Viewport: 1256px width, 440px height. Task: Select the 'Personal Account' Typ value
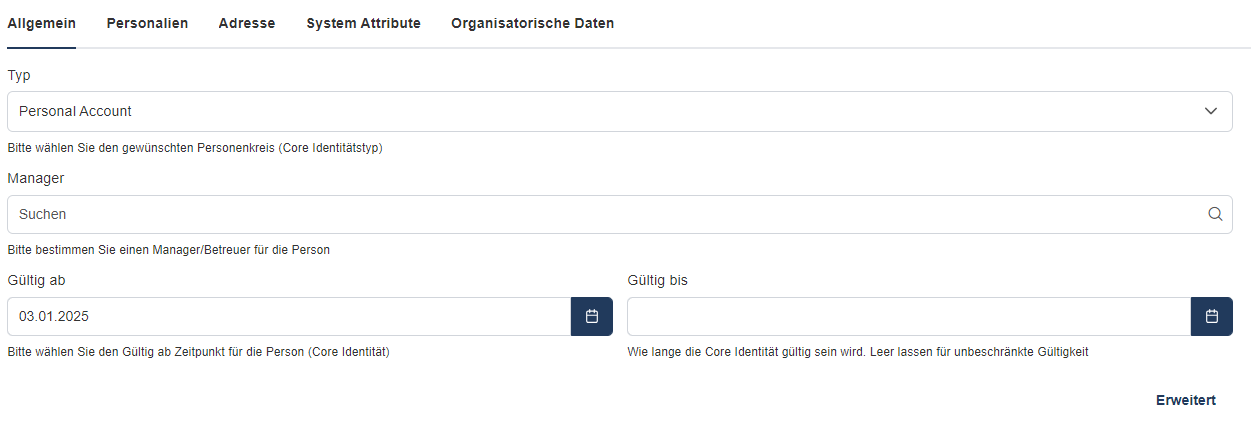pyautogui.click(x=76, y=111)
